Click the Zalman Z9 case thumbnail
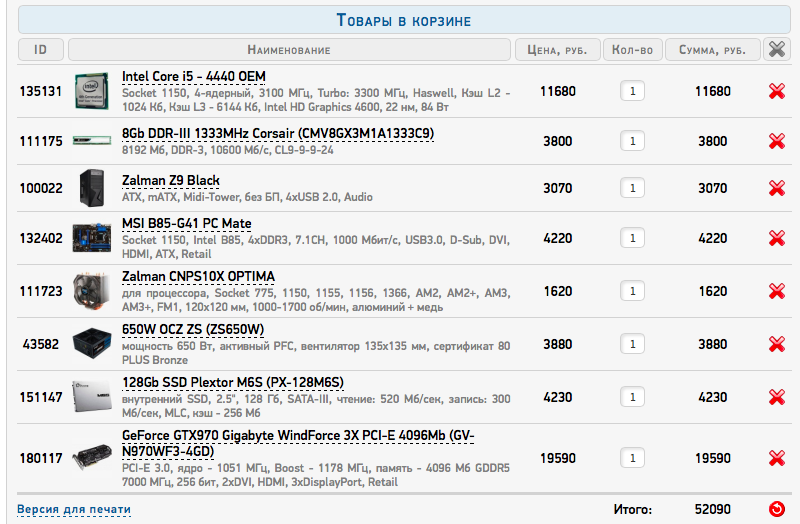The height and width of the screenshot is (524, 800). [x=92, y=188]
